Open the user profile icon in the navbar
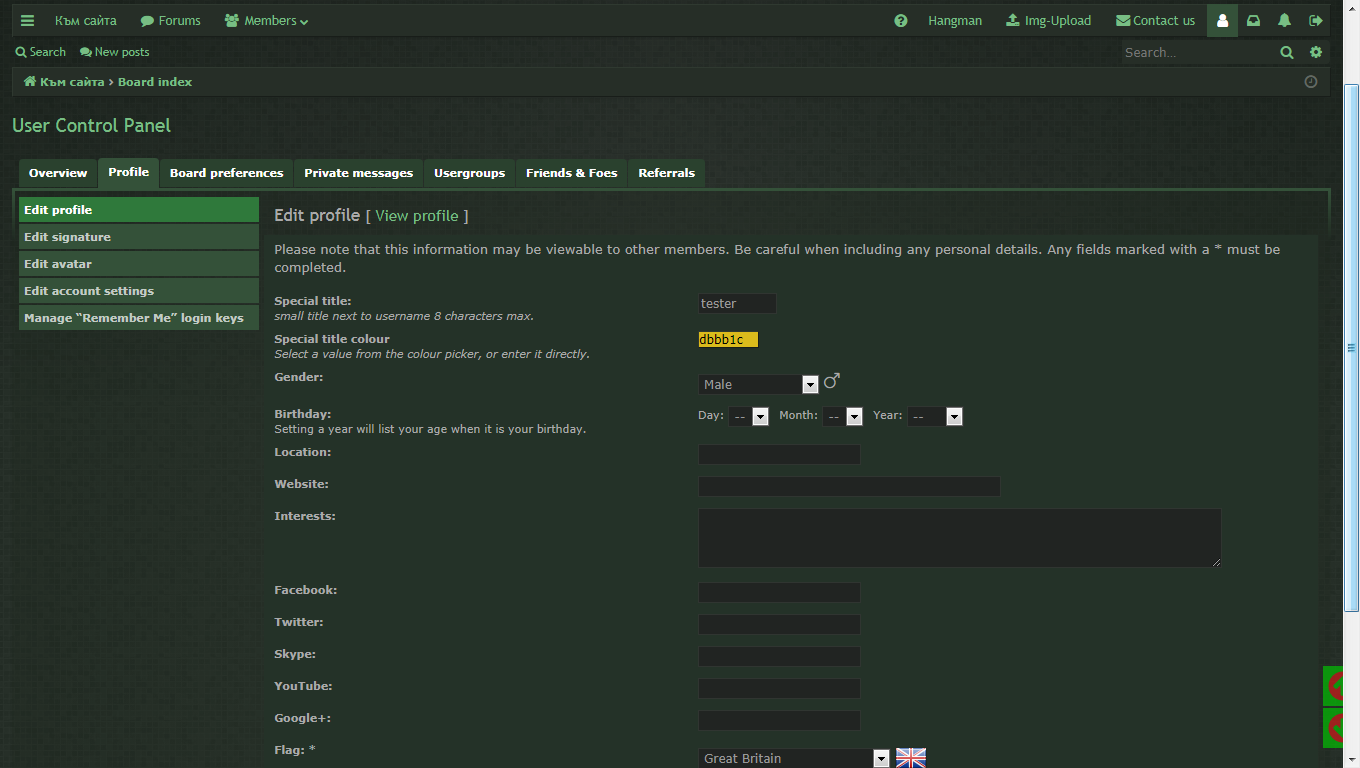Screen dimensions: 1360x768 (1222, 20)
